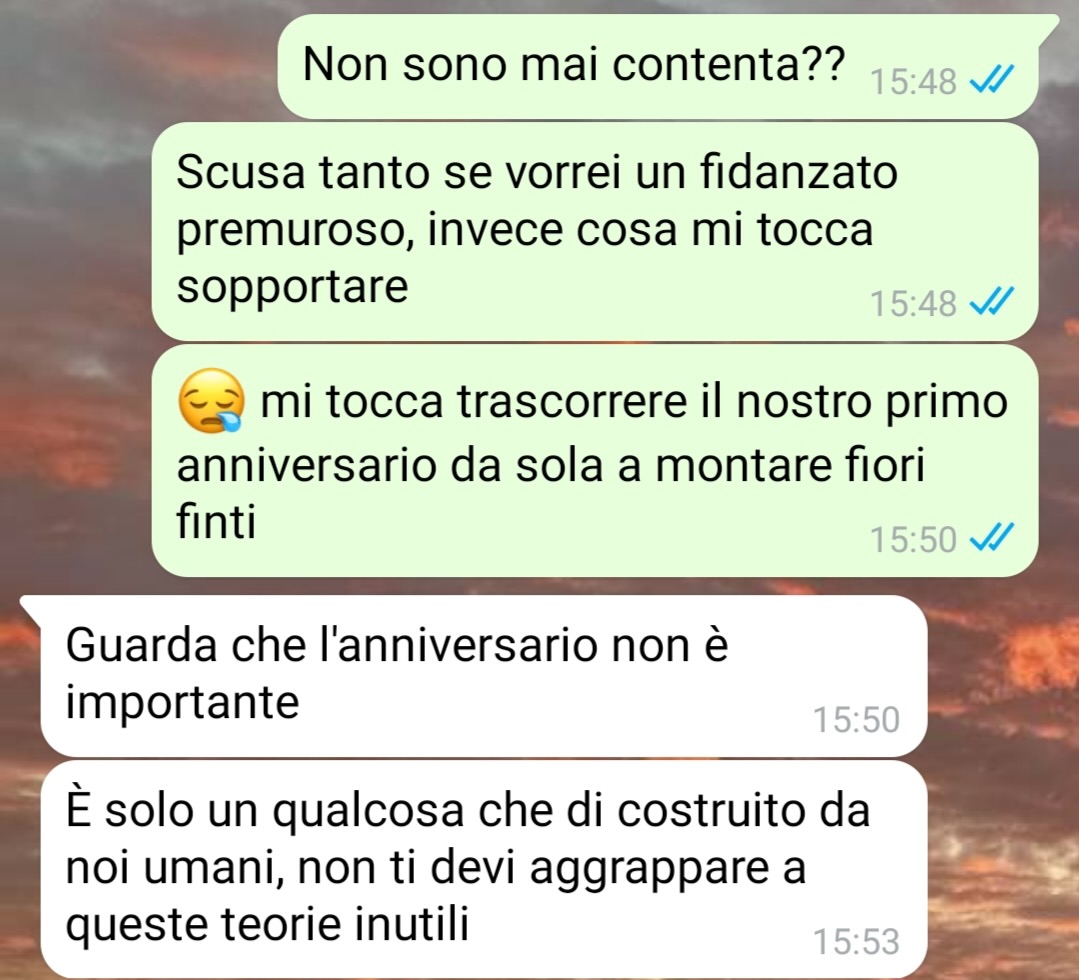
Task: Tap the read checkmarks on the 'fiori finti' message
Action: coord(991,538)
